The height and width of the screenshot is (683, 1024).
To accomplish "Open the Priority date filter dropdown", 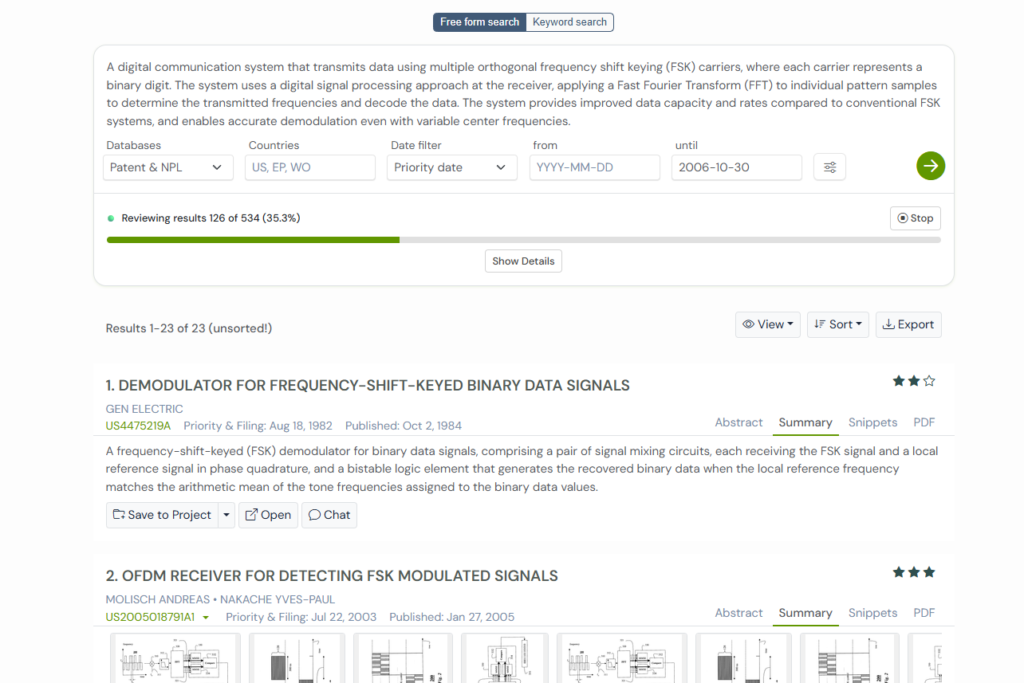I will click(451, 167).
